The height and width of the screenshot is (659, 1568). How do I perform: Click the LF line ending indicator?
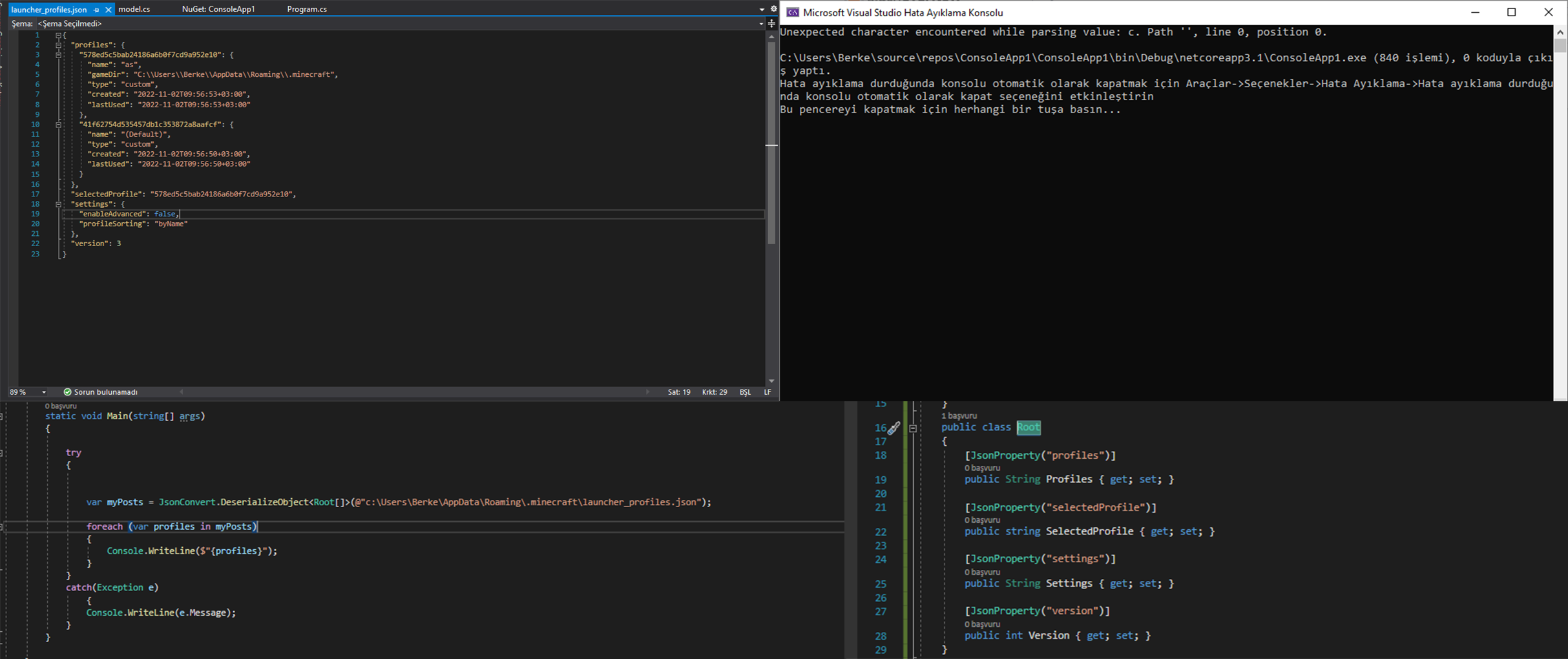click(768, 392)
